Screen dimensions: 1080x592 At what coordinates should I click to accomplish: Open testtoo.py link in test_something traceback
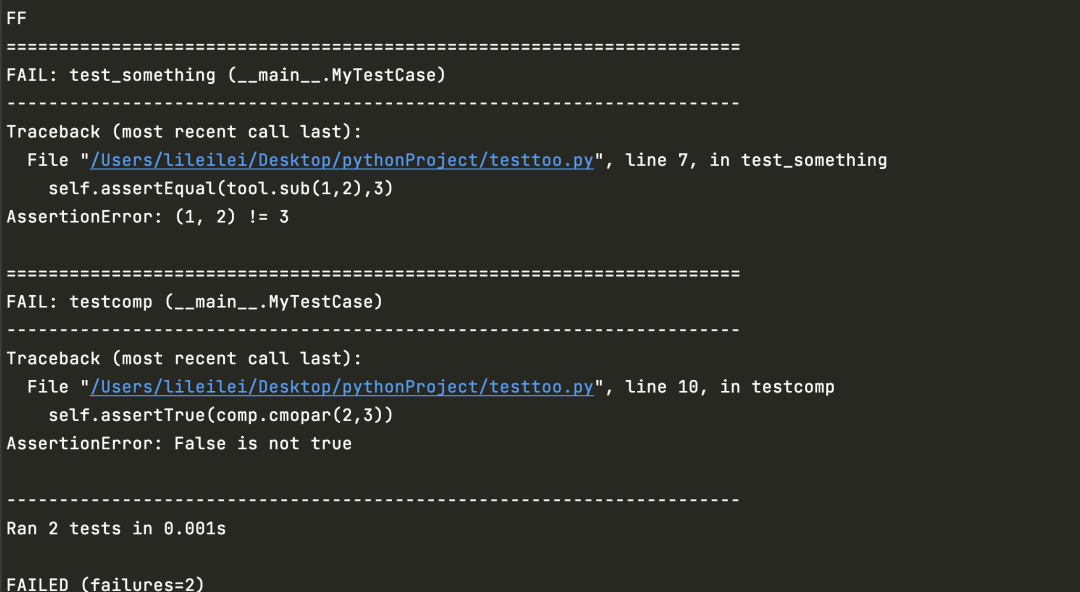pos(342,160)
